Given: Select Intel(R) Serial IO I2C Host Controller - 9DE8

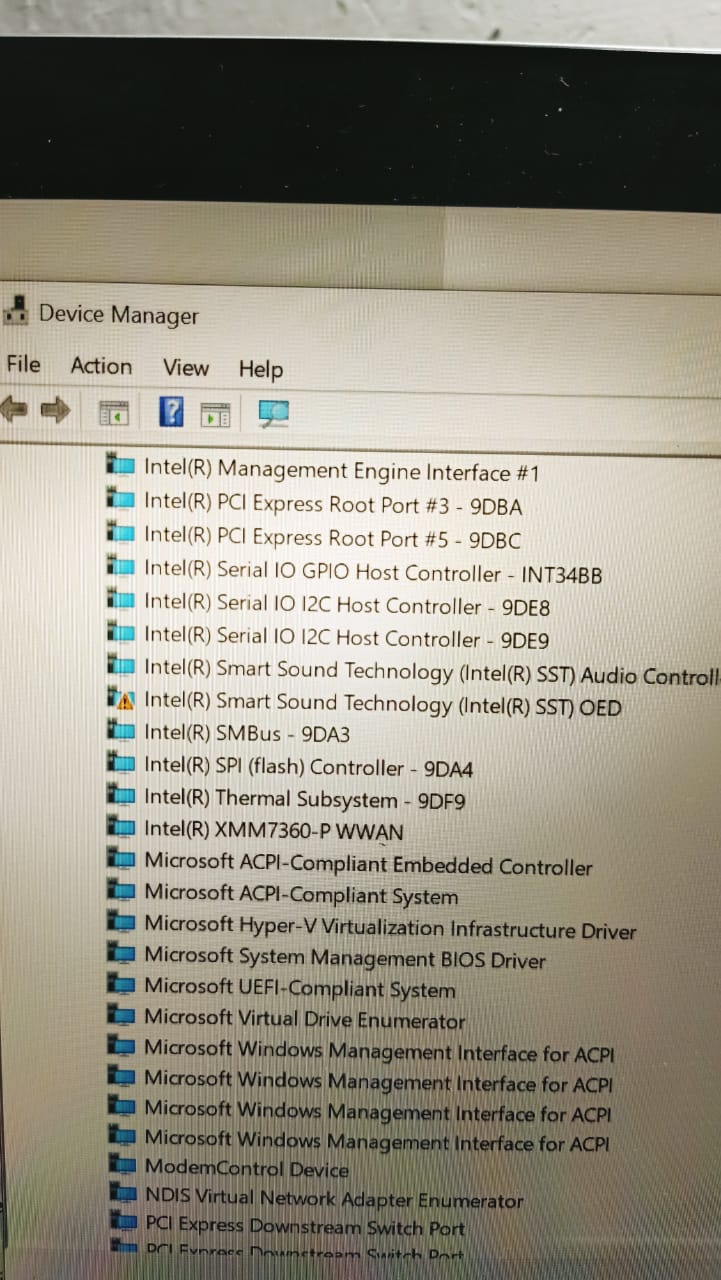Looking at the screenshot, I should pyautogui.click(x=347, y=606).
